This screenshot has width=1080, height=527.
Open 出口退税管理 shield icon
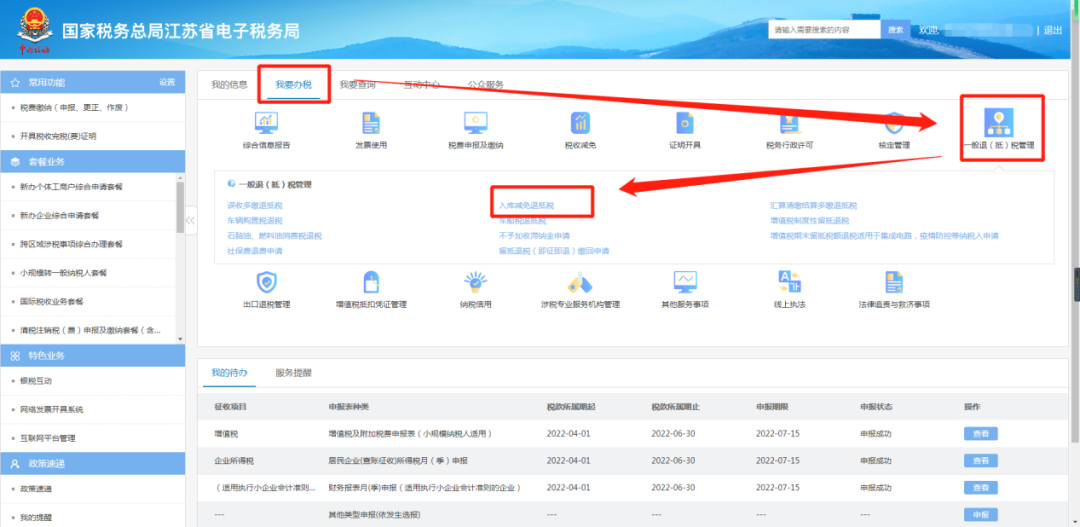pos(267,282)
